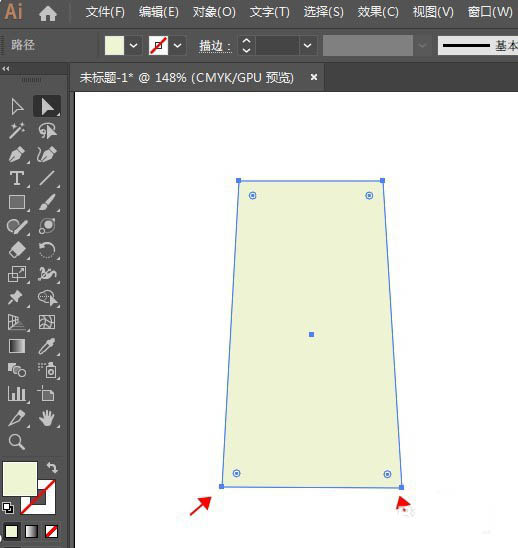518x548 pixels.
Task: Select the Shape Builder tool
Action: (x=47, y=298)
